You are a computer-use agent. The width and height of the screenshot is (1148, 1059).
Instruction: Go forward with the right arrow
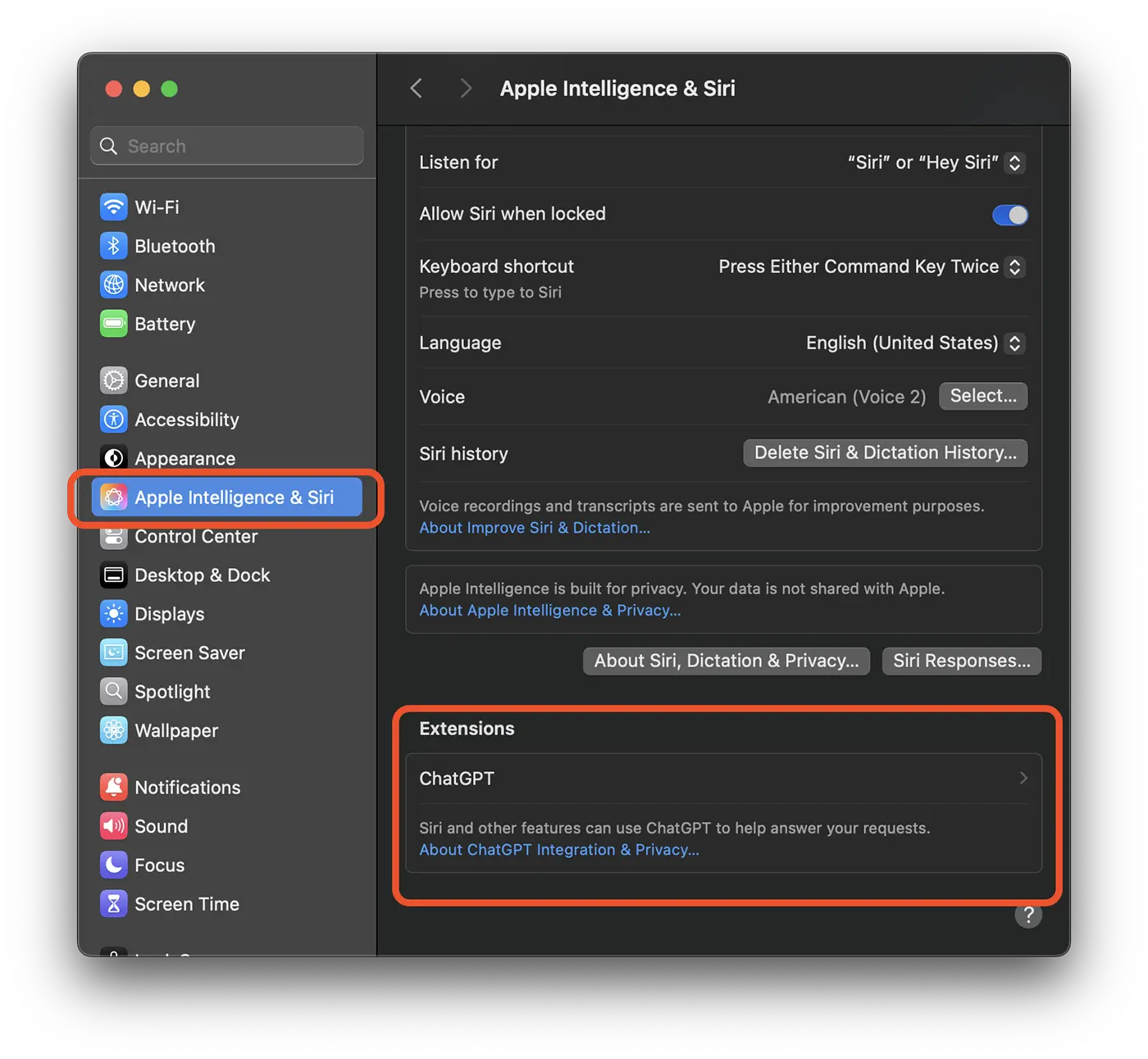click(x=466, y=89)
